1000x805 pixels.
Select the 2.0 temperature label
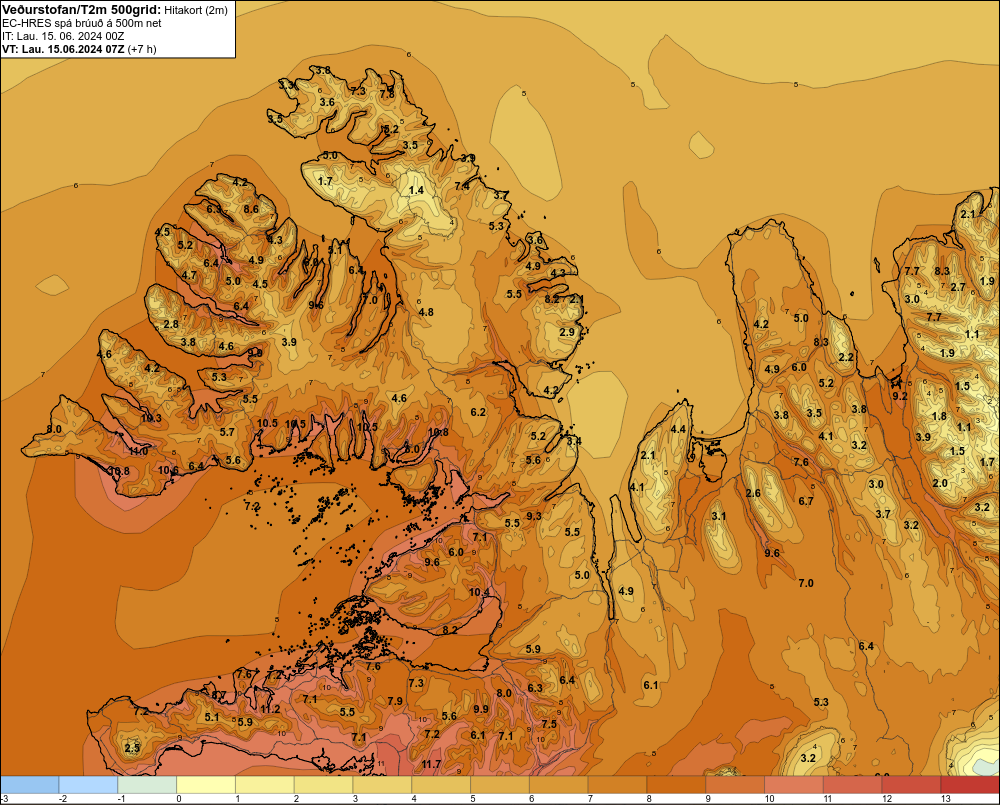(x=940, y=483)
